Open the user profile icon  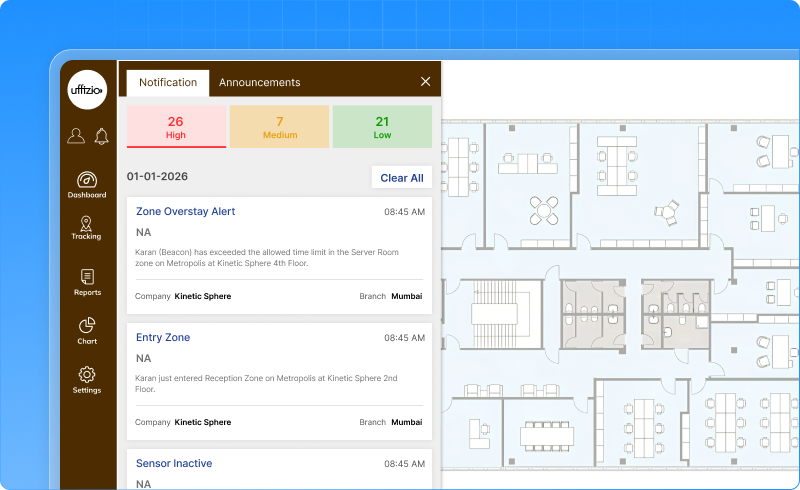(76, 136)
